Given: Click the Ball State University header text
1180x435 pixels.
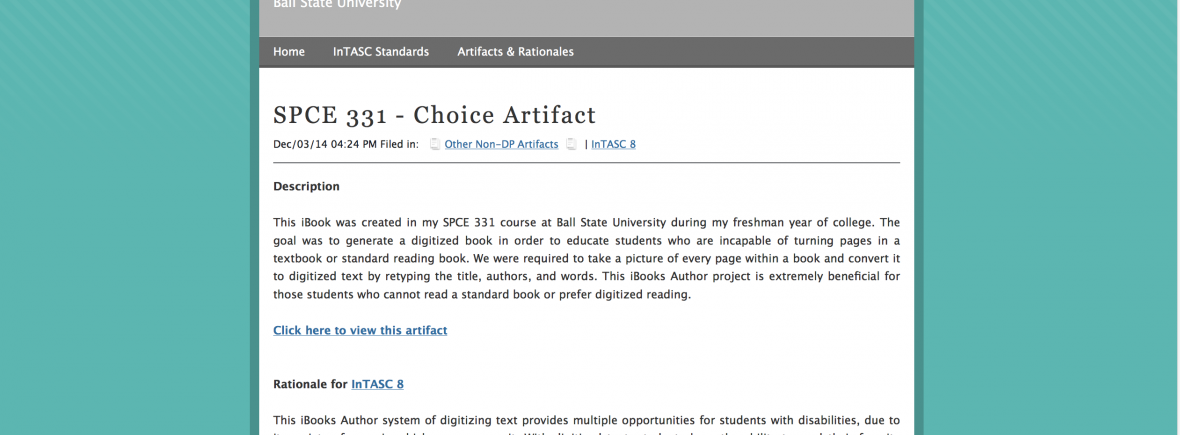Looking at the screenshot, I should click(337, 5).
